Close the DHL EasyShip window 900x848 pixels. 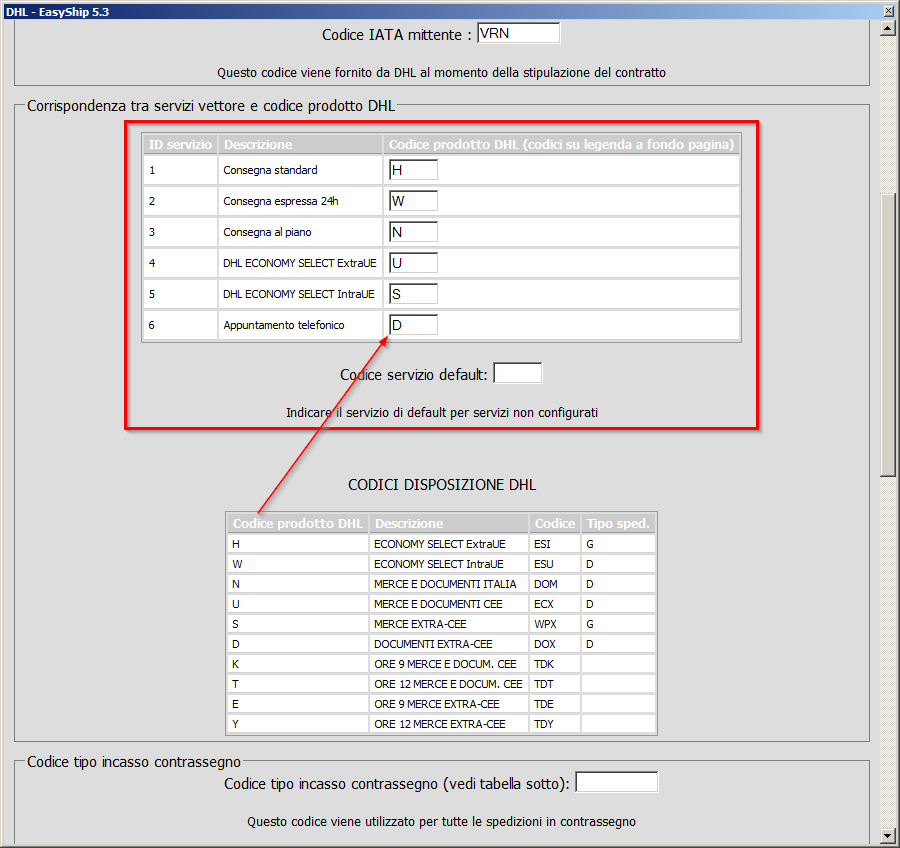[x=889, y=11]
